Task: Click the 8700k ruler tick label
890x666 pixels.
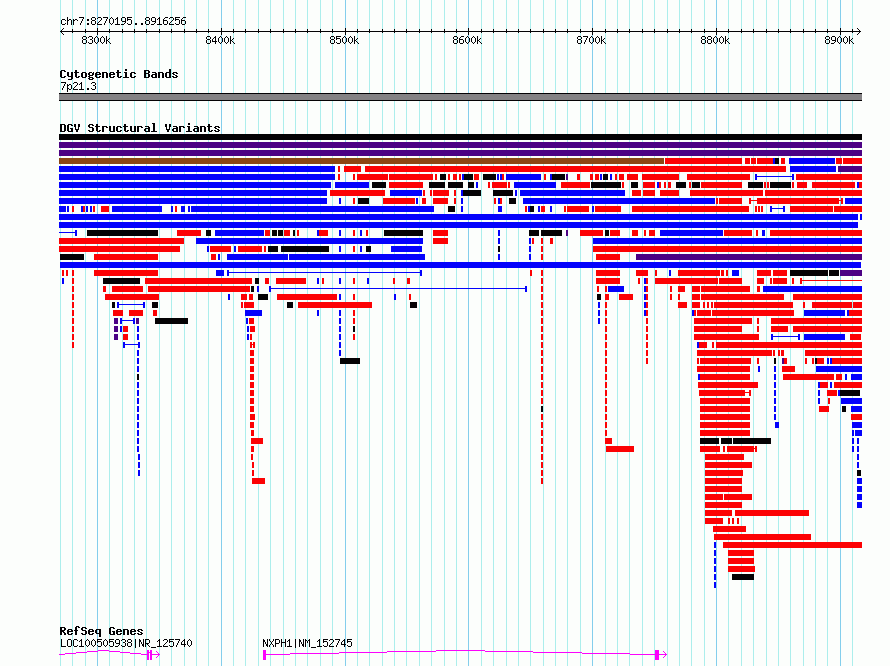Action: [591, 40]
